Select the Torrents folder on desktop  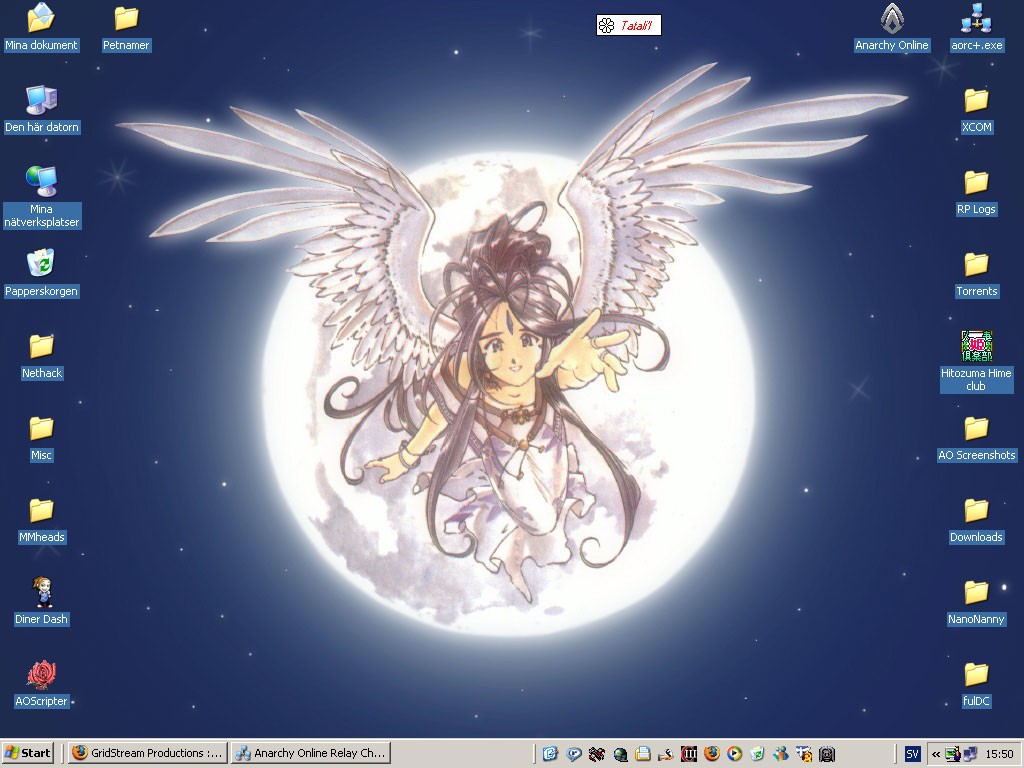(976, 265)
